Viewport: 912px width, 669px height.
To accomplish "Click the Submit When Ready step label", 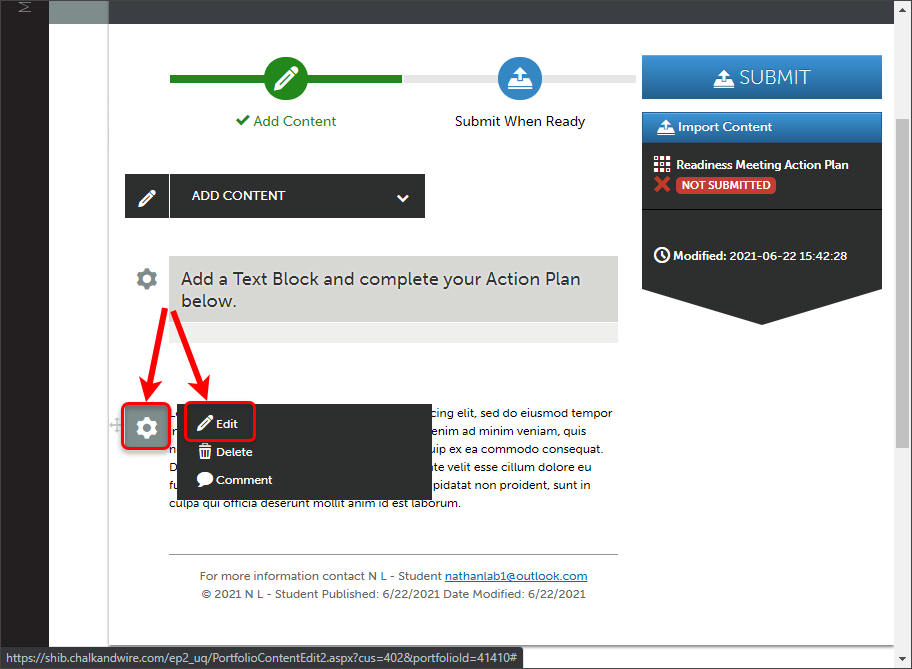I will point(519,120).
